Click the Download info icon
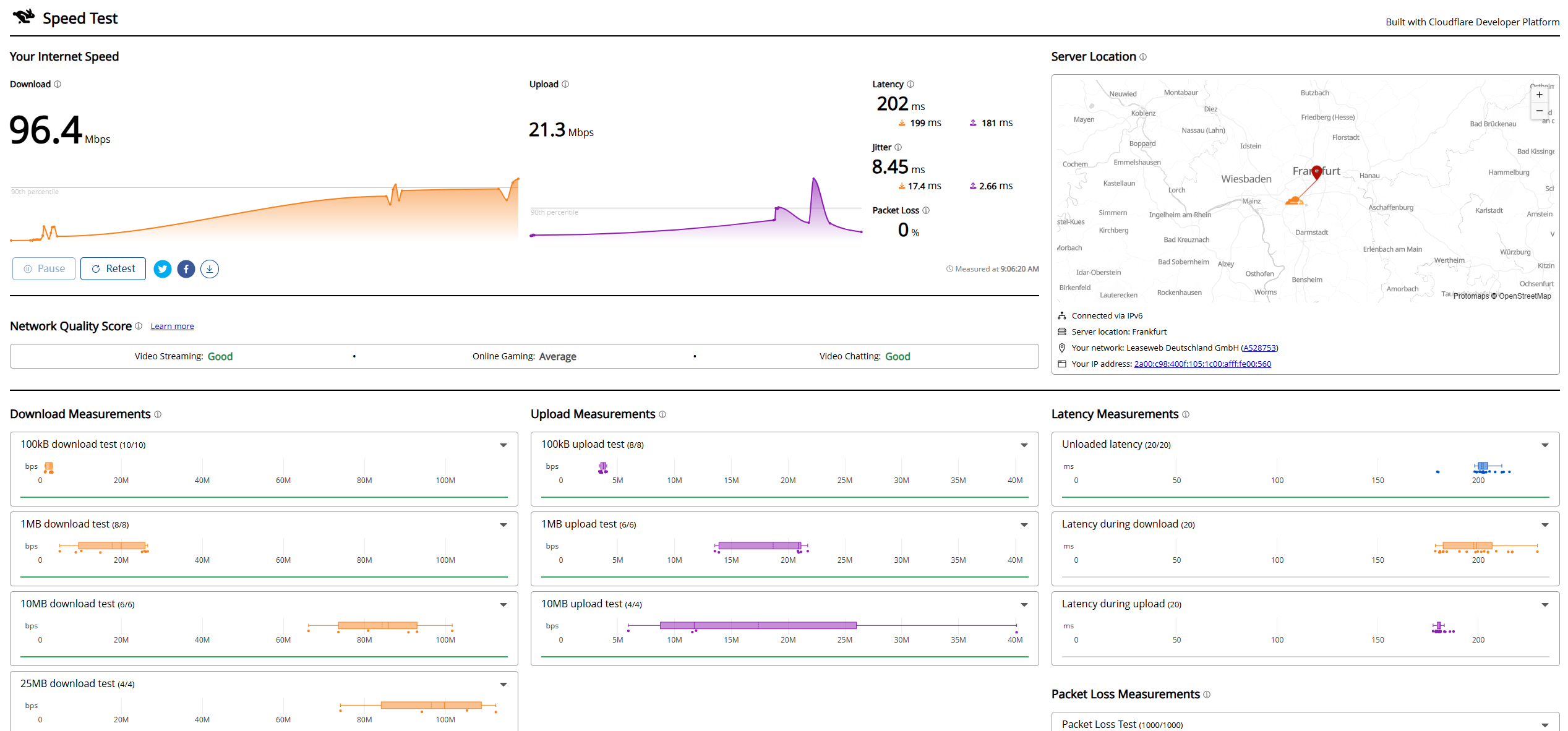The height and width of the screenshot is (731, 1568). 58,84
